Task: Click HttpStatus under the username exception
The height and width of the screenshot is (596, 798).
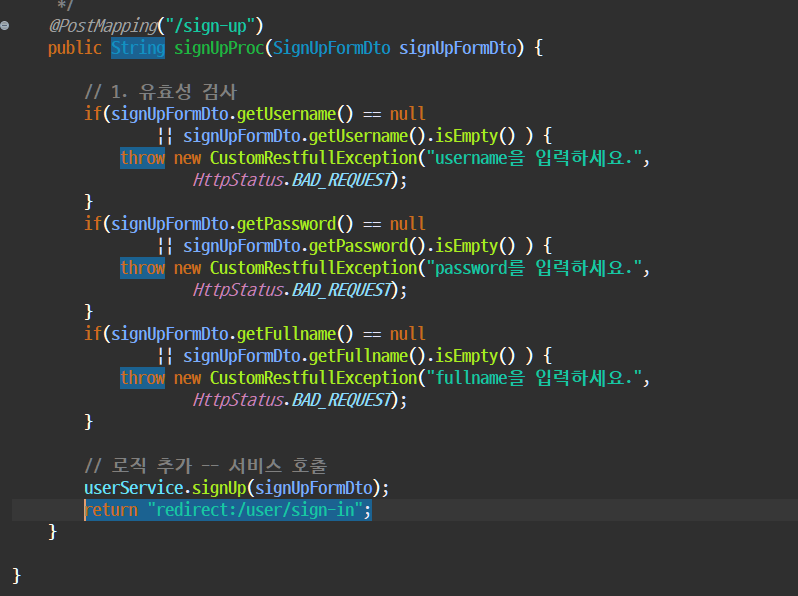Action: tap(238, 180)
